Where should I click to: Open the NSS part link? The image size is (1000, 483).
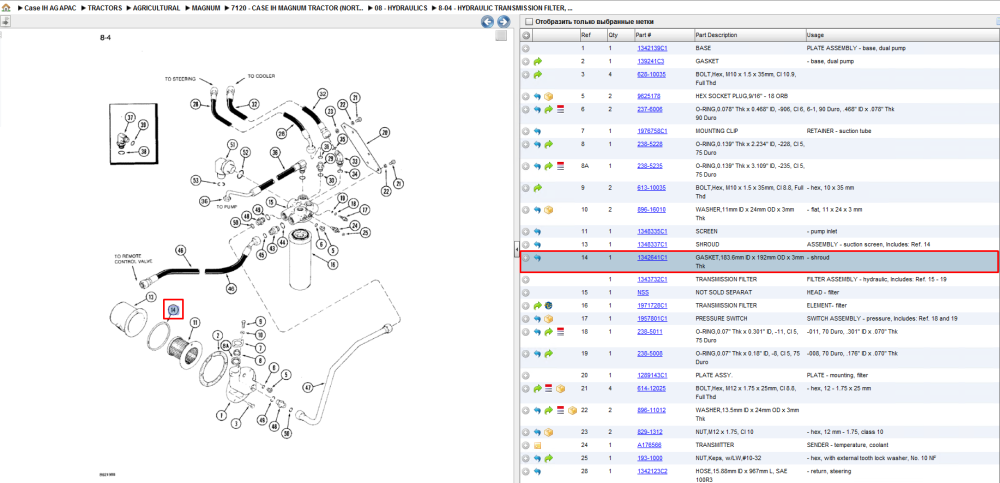click(x=643, y=292)
